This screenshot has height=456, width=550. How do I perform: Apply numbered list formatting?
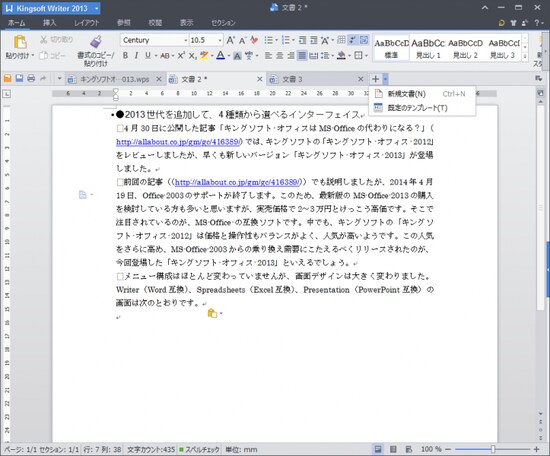(286, 40)
